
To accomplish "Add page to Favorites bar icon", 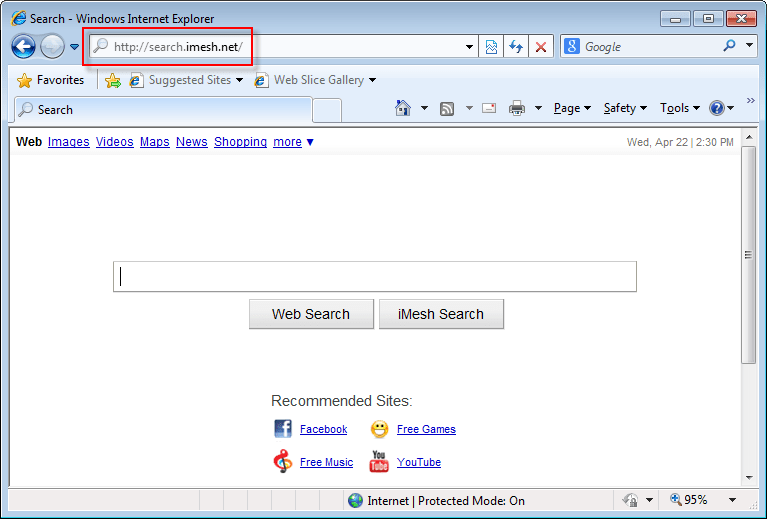I will (x=113, y=80).
